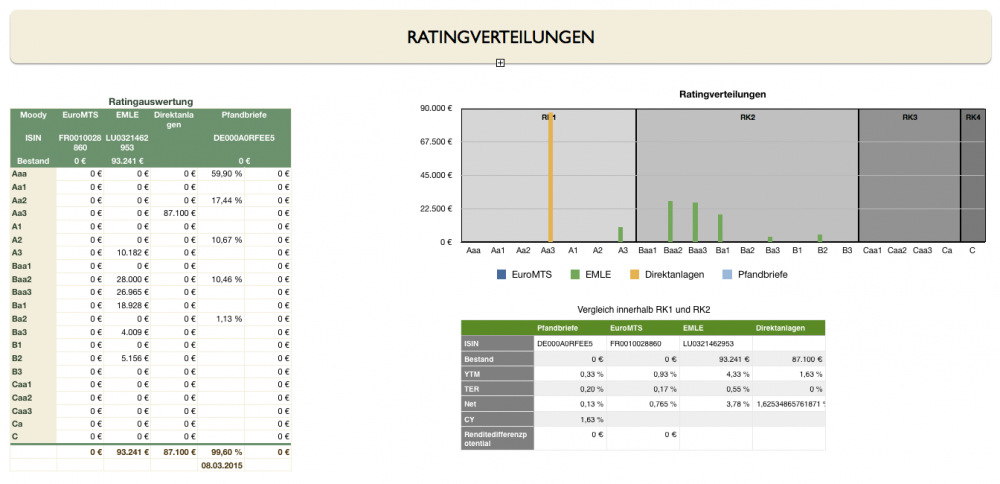Select the 1,62534865761871 Net cell
Image resolution: width=1000 pixels, height=484 pixels.
pos(789,404)
